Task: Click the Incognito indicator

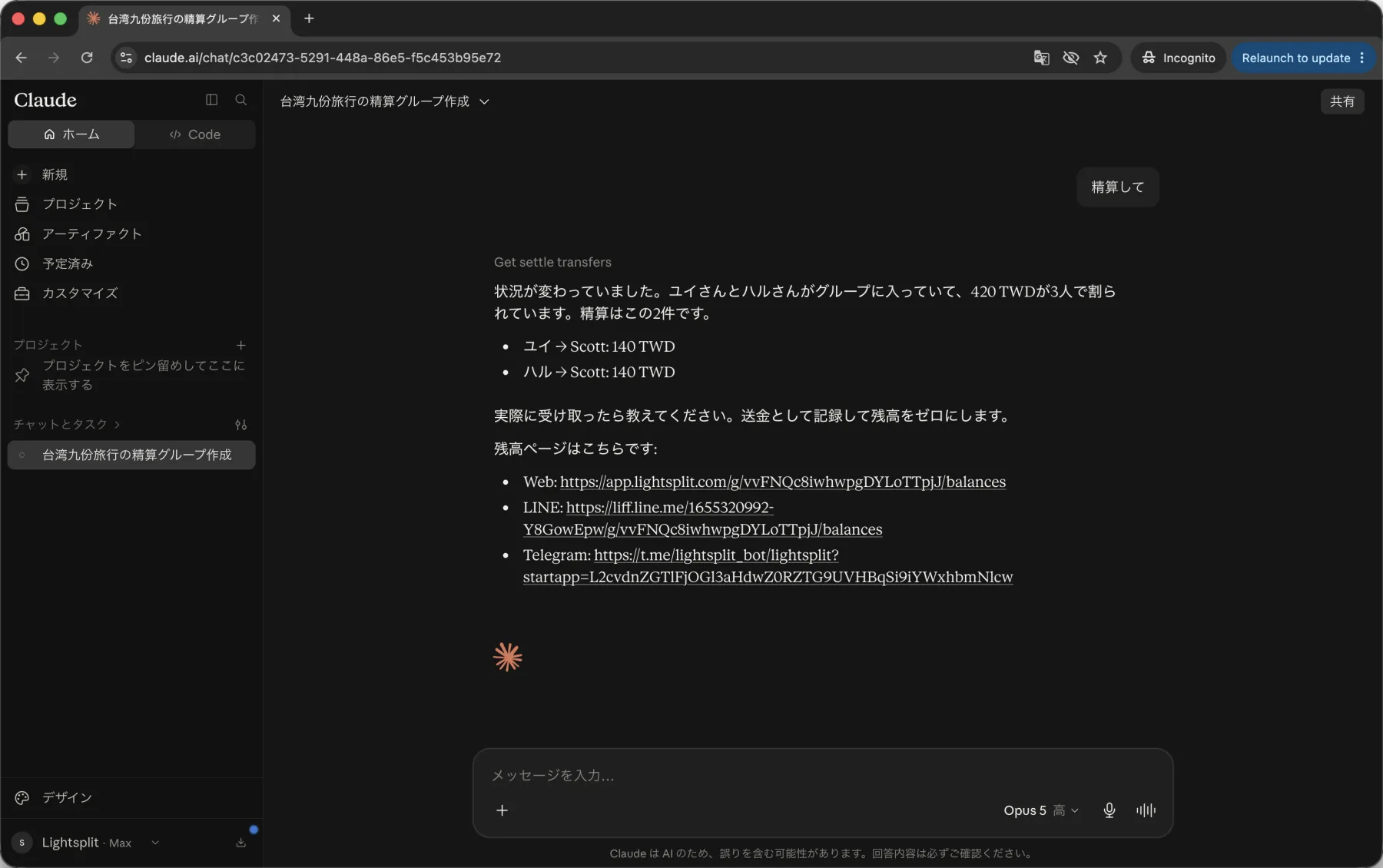Action: tap(1178, 58)
